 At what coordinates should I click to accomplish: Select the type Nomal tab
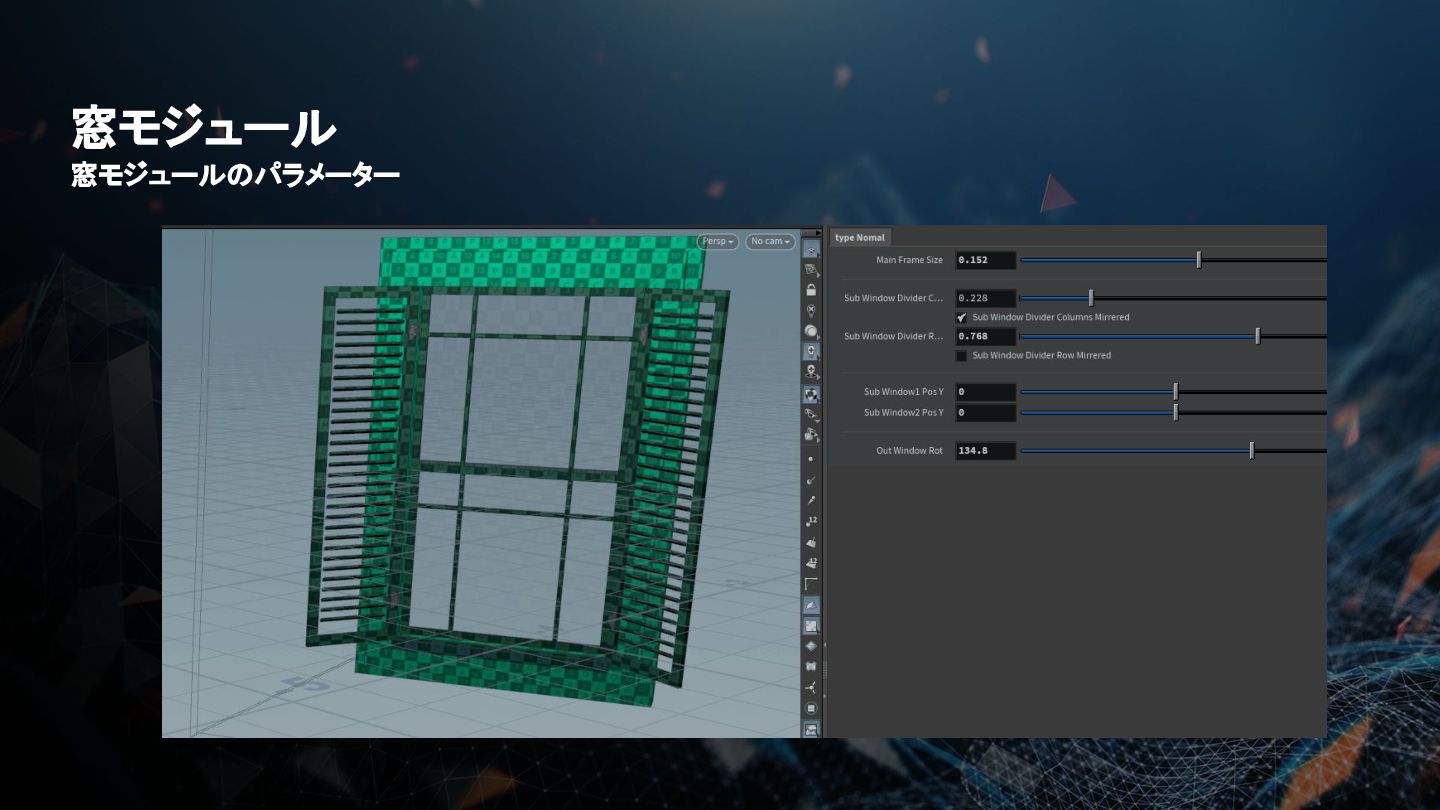tap(860, 237)
